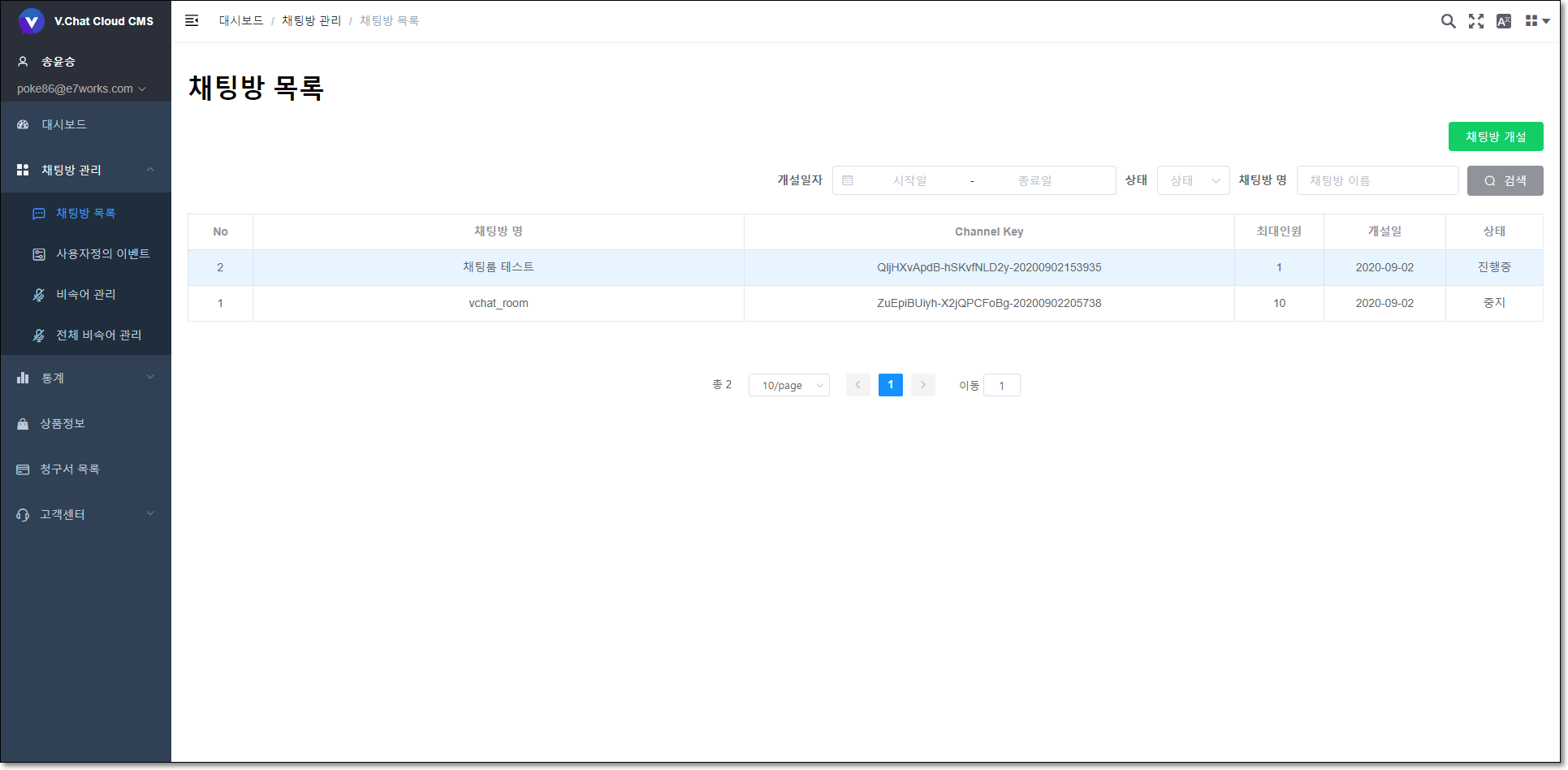
Task: Select page 1 in pagination
Action: click(891, 385)
